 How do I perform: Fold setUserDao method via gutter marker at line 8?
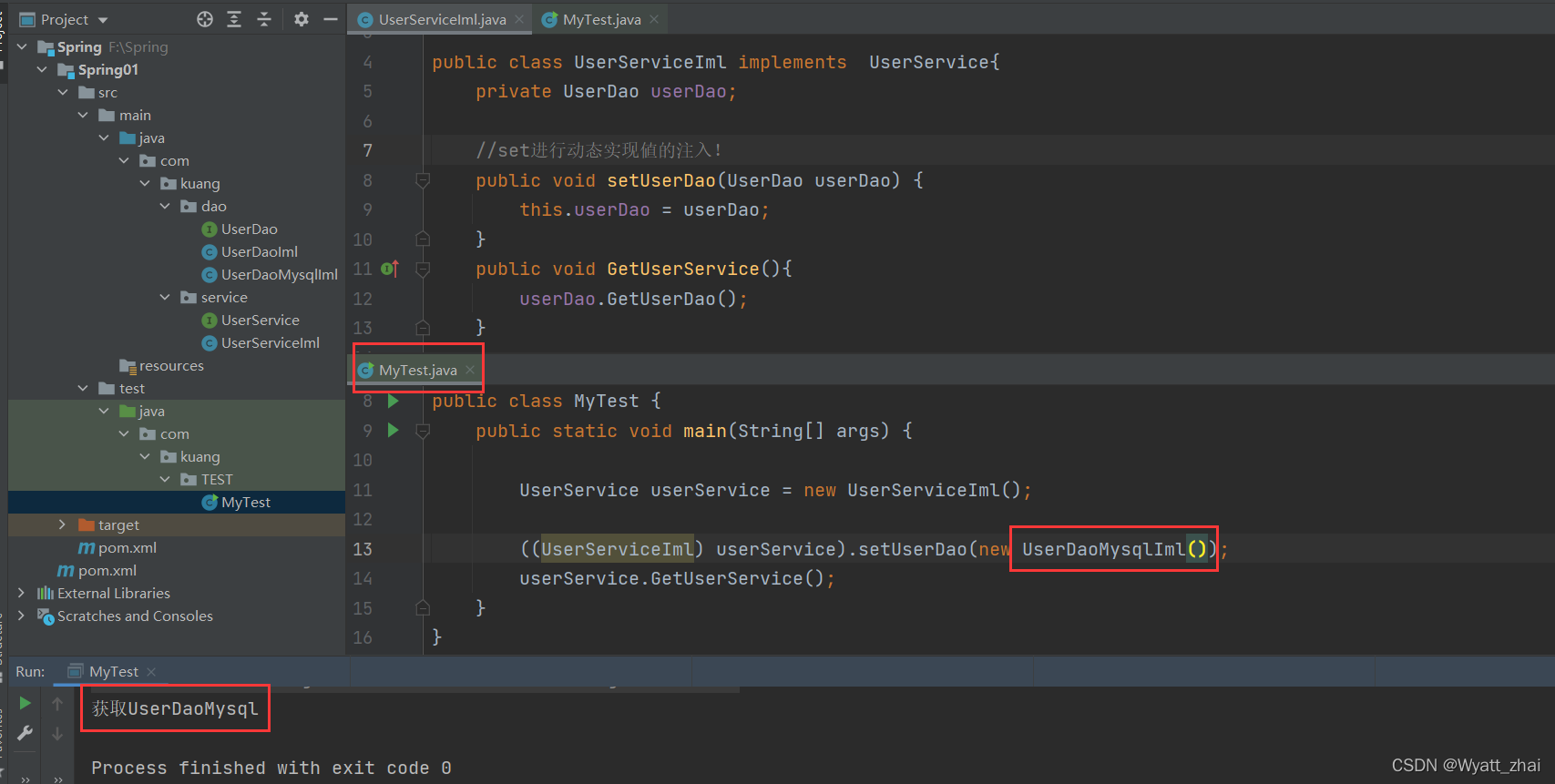423,180
